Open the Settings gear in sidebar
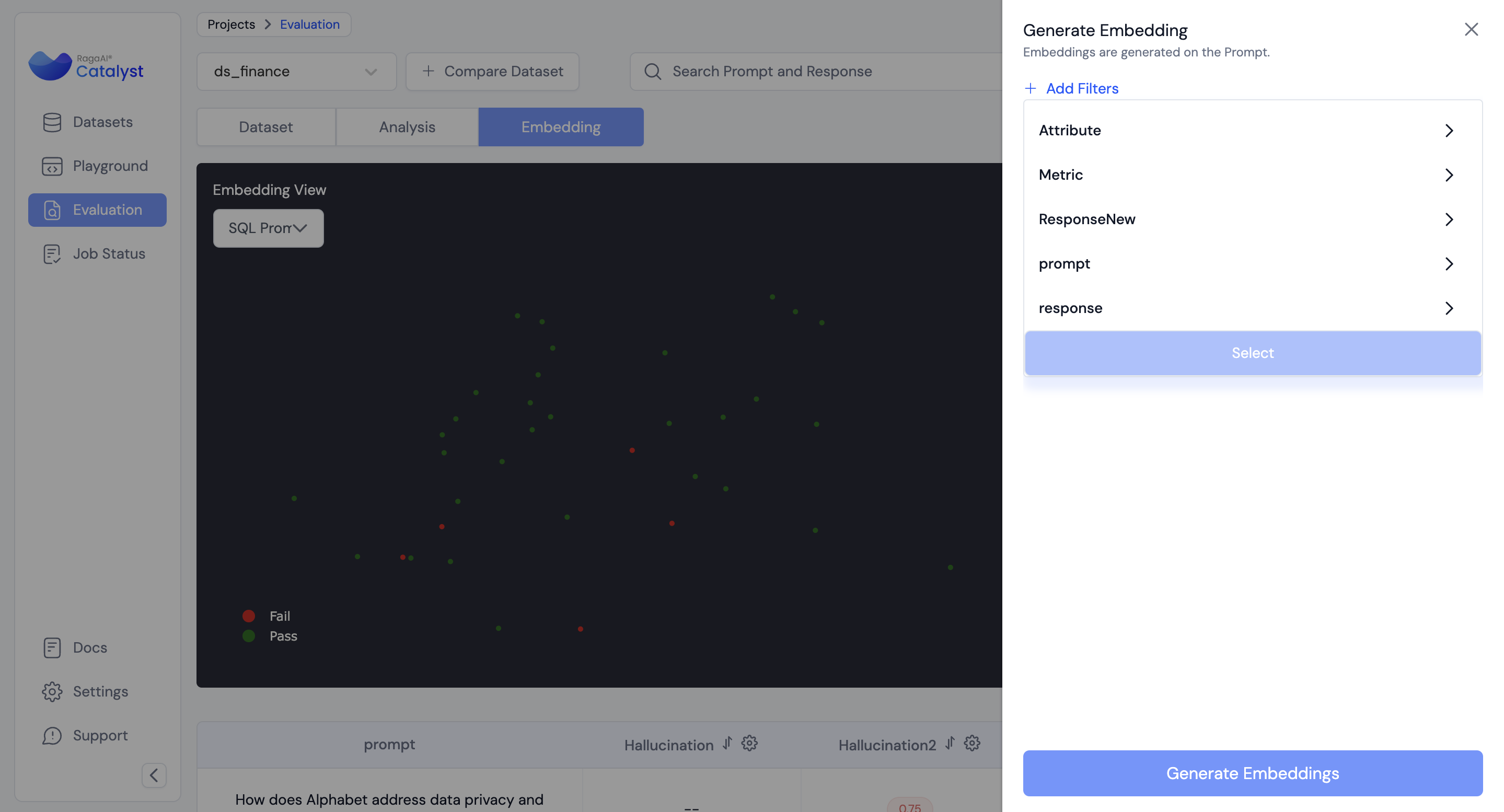This screenshot has width=1504, height=812. (x=52, y=691)
